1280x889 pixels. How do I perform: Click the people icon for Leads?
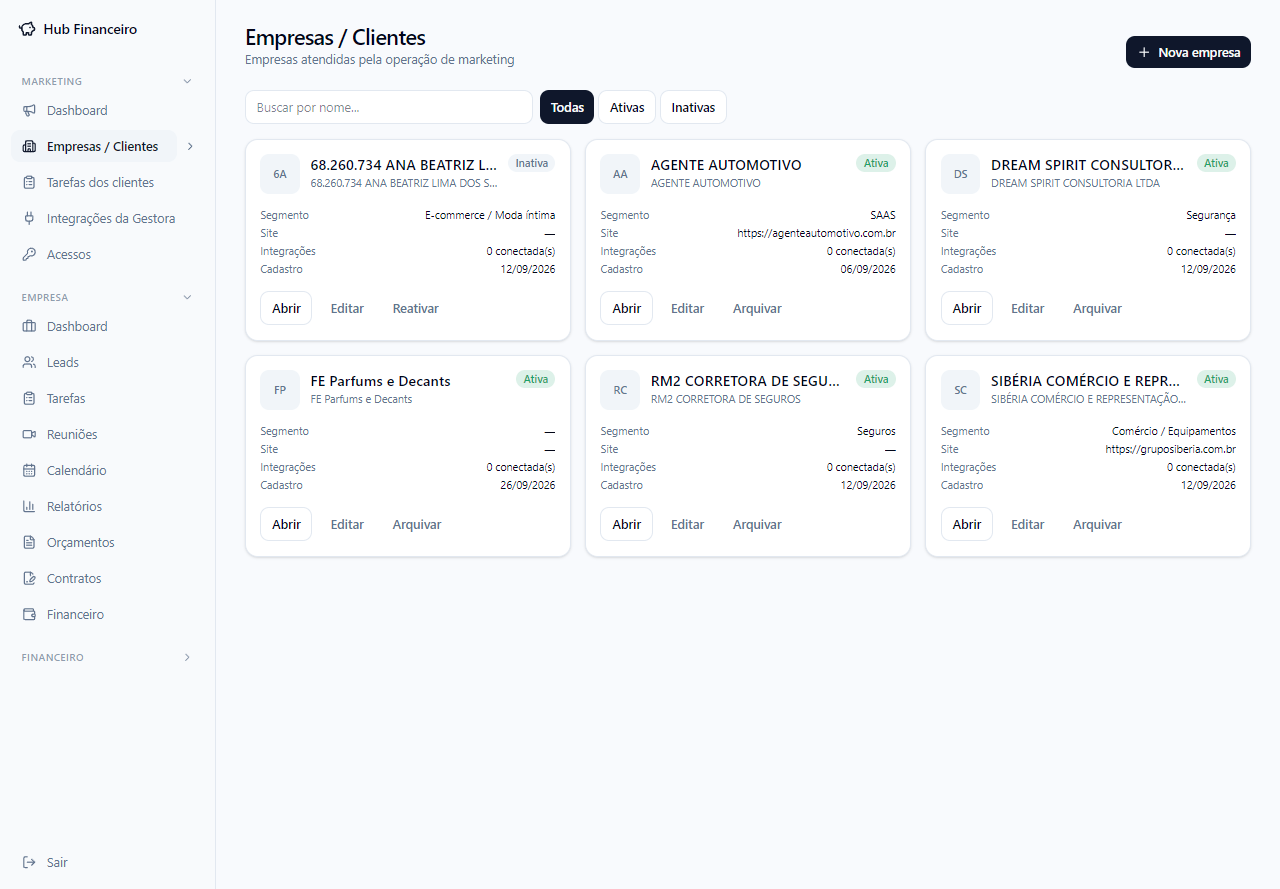29,362
